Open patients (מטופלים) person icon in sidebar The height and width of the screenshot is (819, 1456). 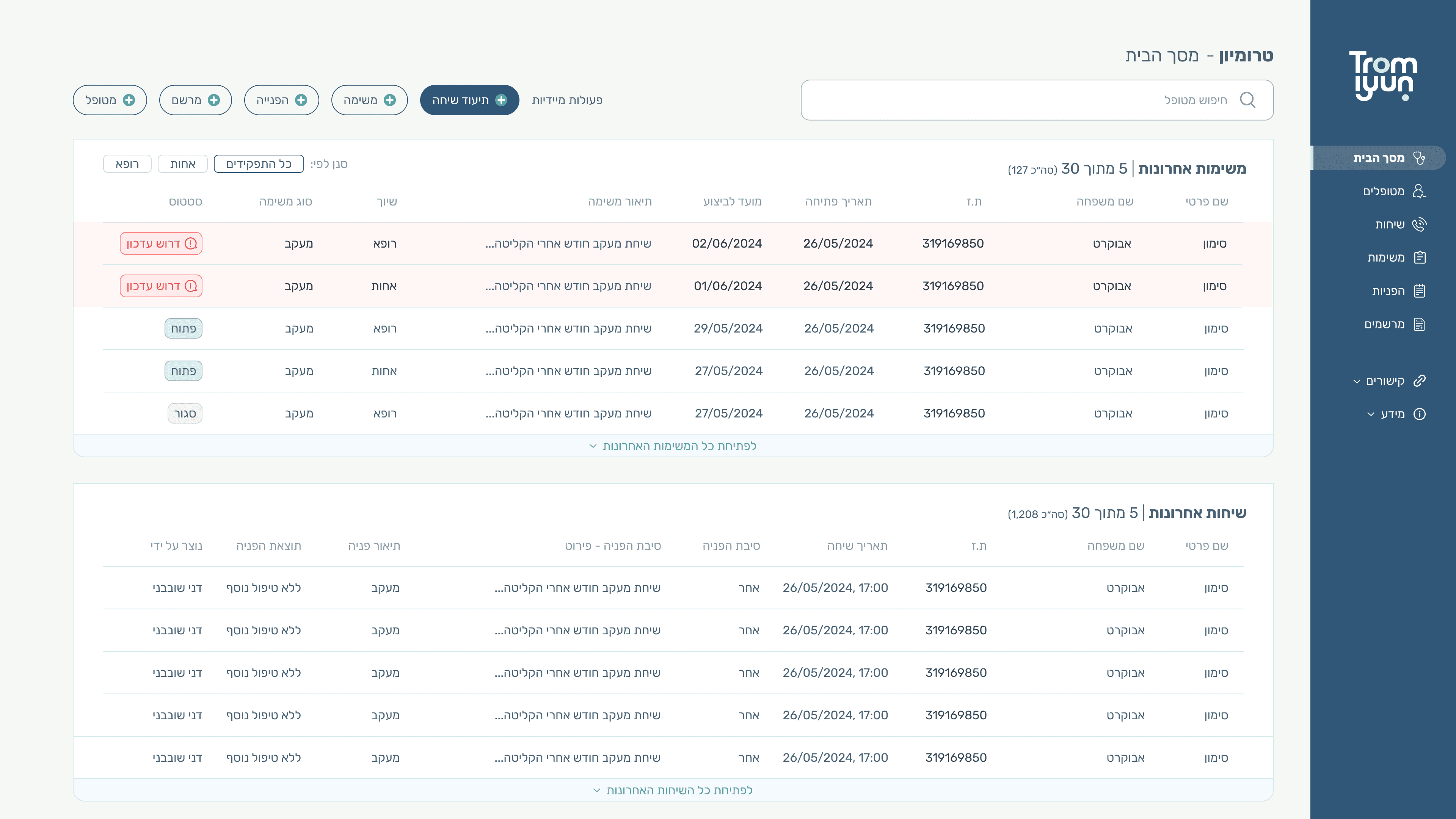pos(1419,191)
